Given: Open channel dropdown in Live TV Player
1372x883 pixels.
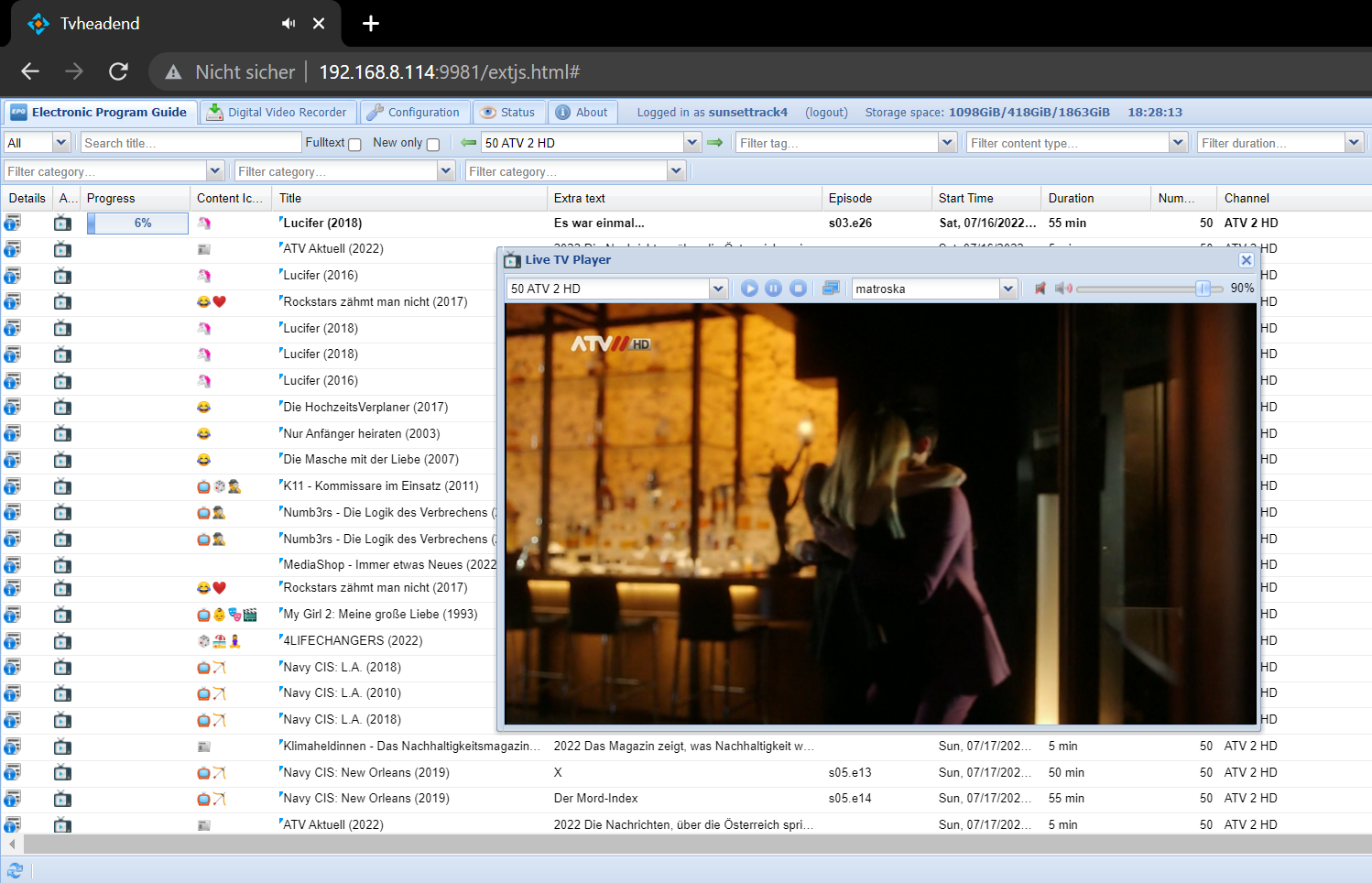Looking at the screenshot, I should (x=718, y=289).
